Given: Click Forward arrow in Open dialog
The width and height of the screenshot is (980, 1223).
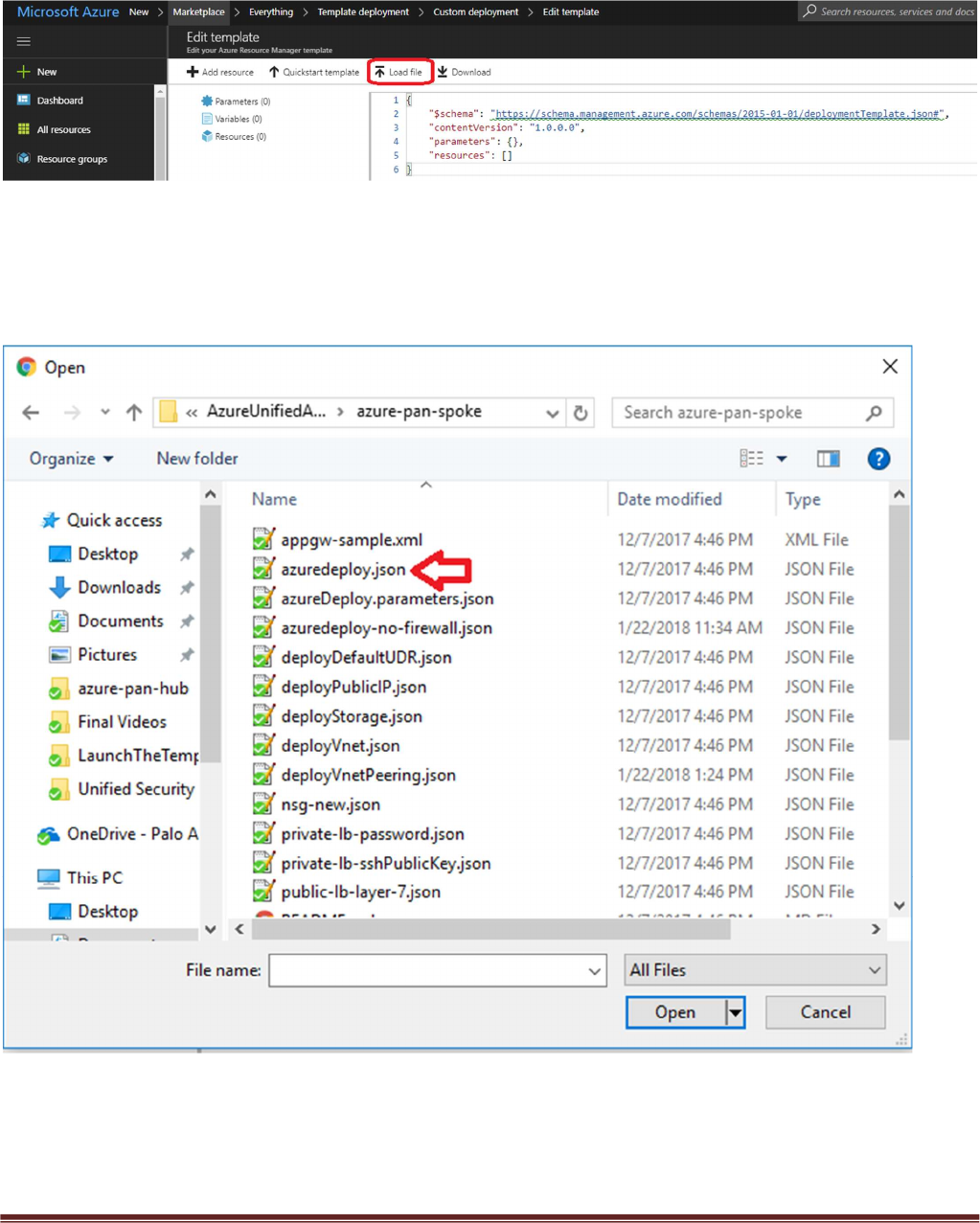Looking at the screenshot, I should click(x=72, y=413).
